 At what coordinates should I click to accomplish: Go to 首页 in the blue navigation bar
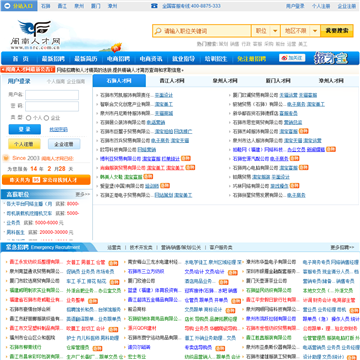[x=20, y=59]
